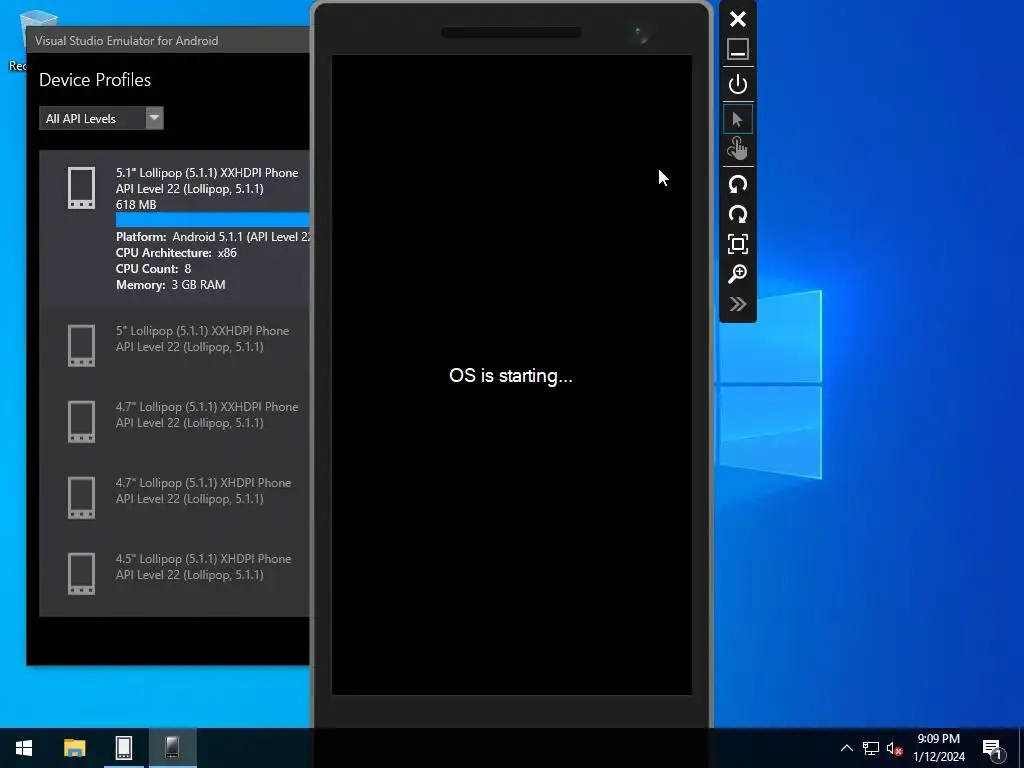Select the 5.1" Lollipop XXHDPI Phone profile
The height and width of the screenshot is (768, 1024).
point(174,229)
